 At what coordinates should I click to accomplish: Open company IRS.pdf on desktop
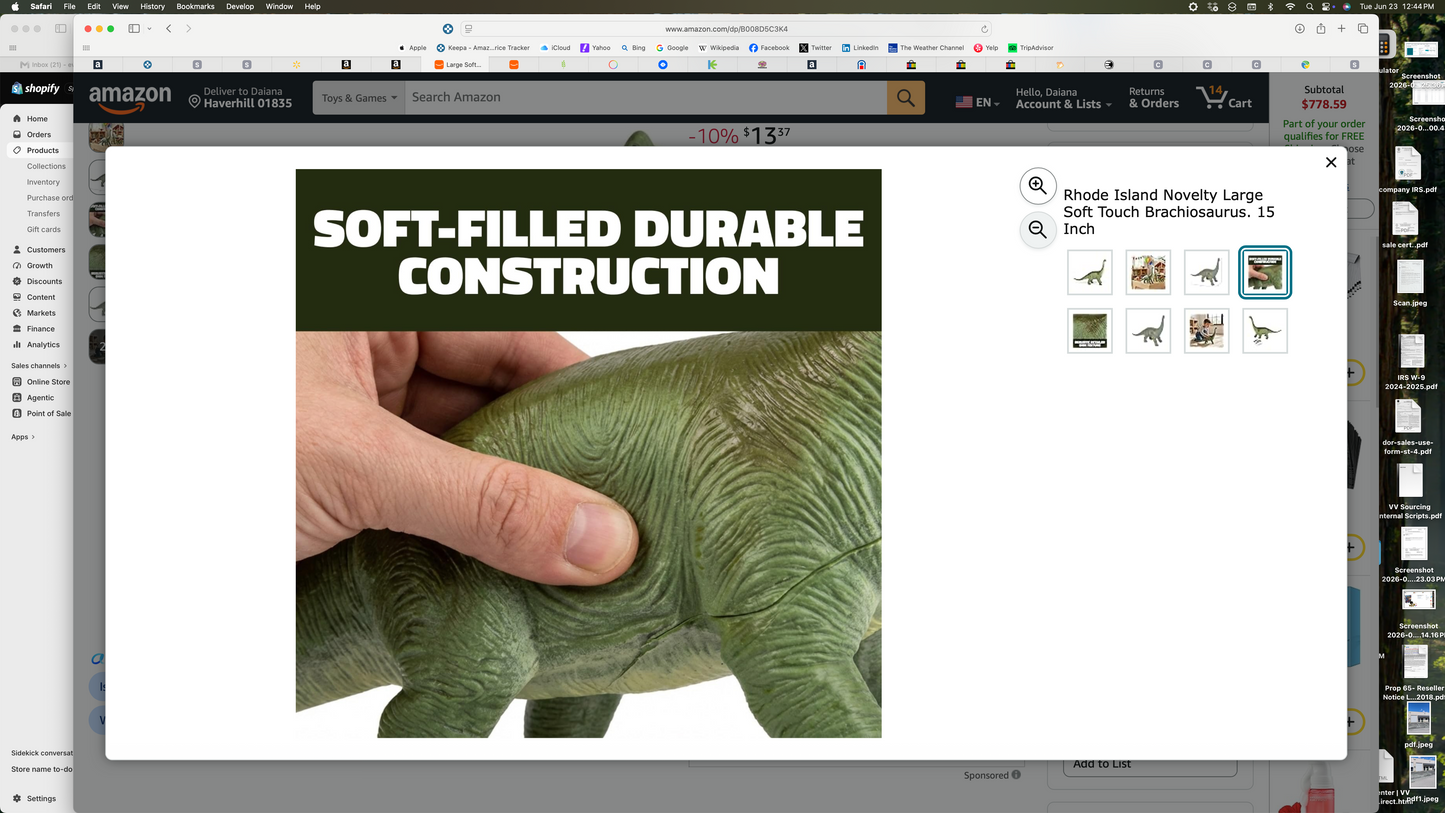coord(1408,170)
